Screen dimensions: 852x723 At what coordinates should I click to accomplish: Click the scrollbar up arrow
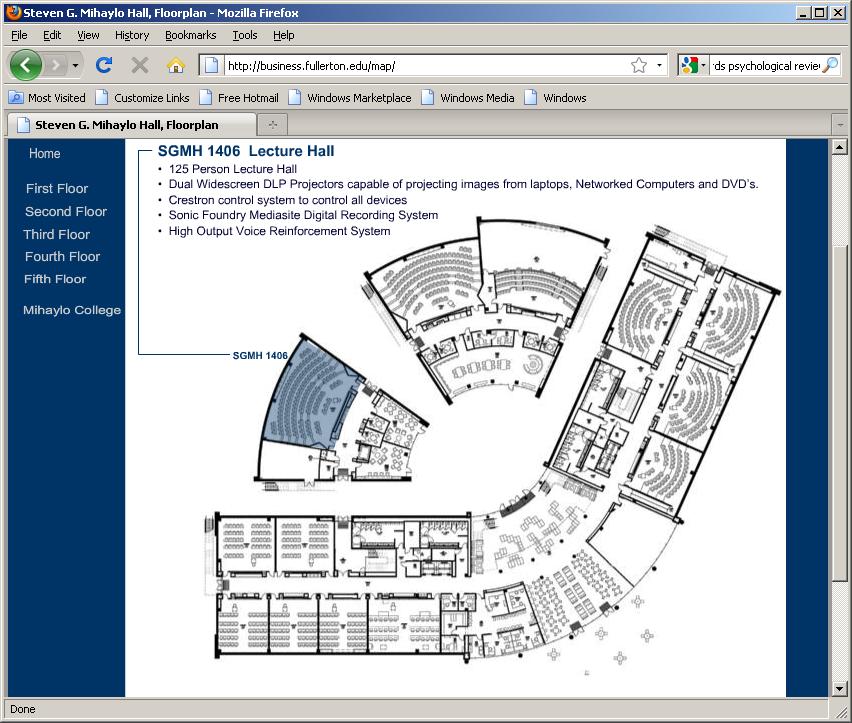tap(840, 147)
